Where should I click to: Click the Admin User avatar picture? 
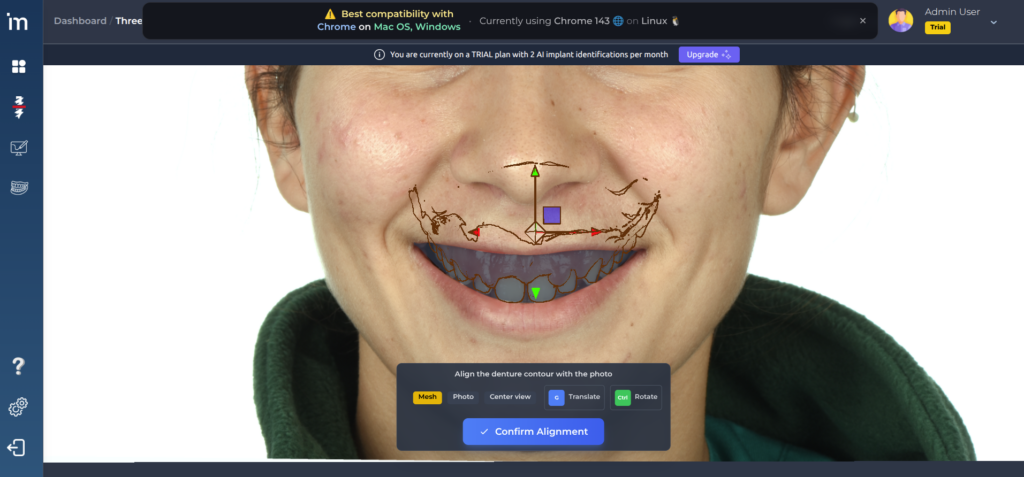(900, 20)
